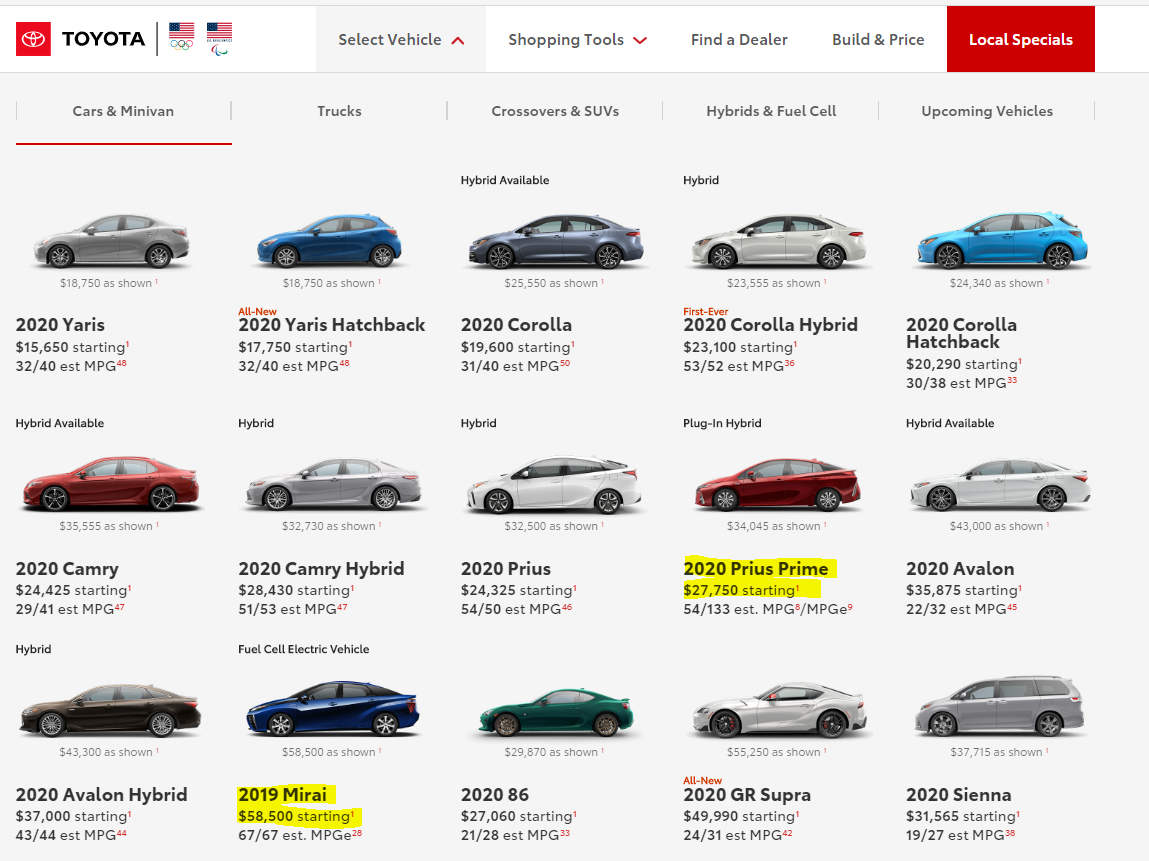Open the 2020 86 title link

(495, 795)
